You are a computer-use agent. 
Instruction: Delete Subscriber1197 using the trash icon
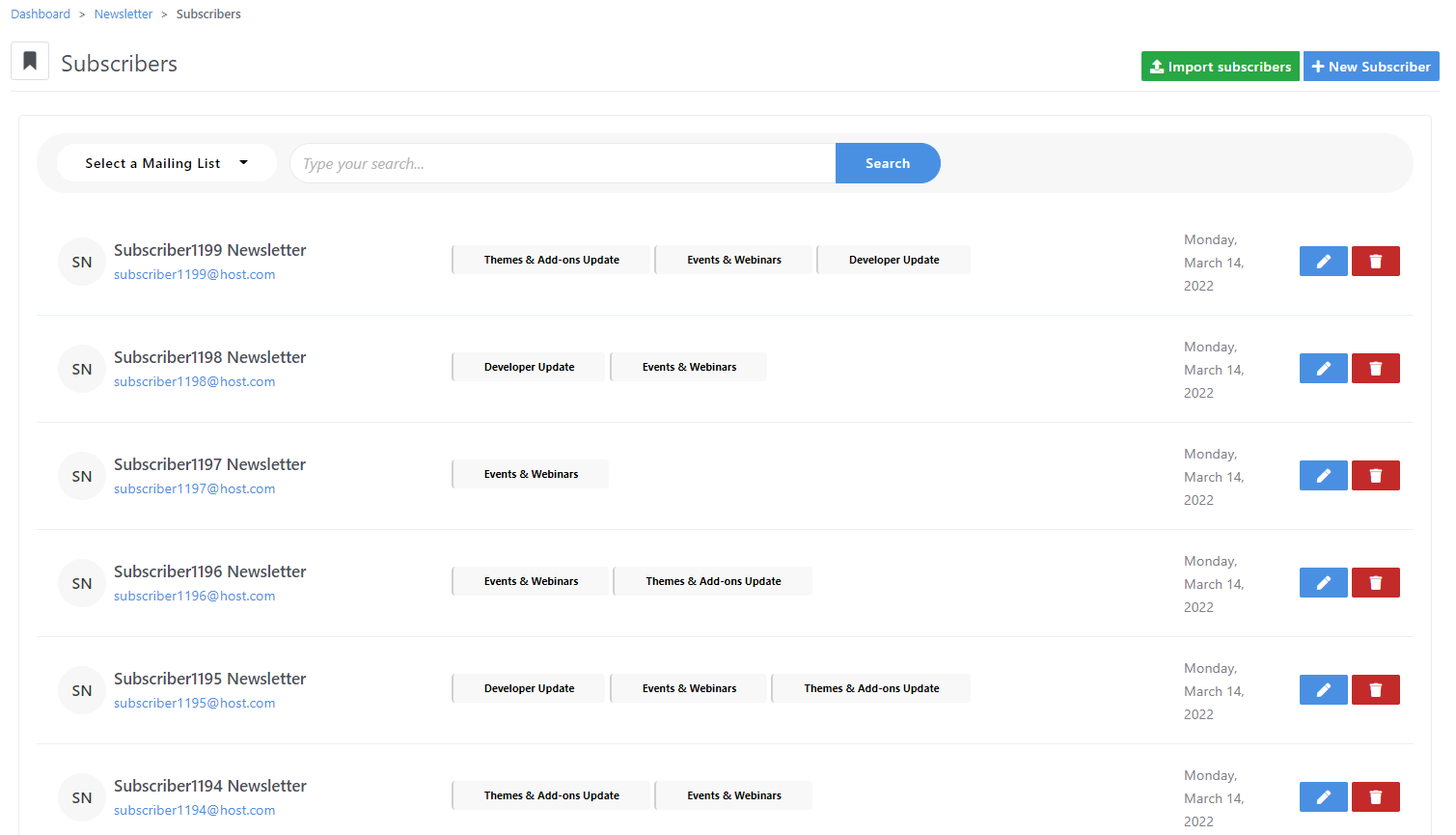coord(1375,475)
